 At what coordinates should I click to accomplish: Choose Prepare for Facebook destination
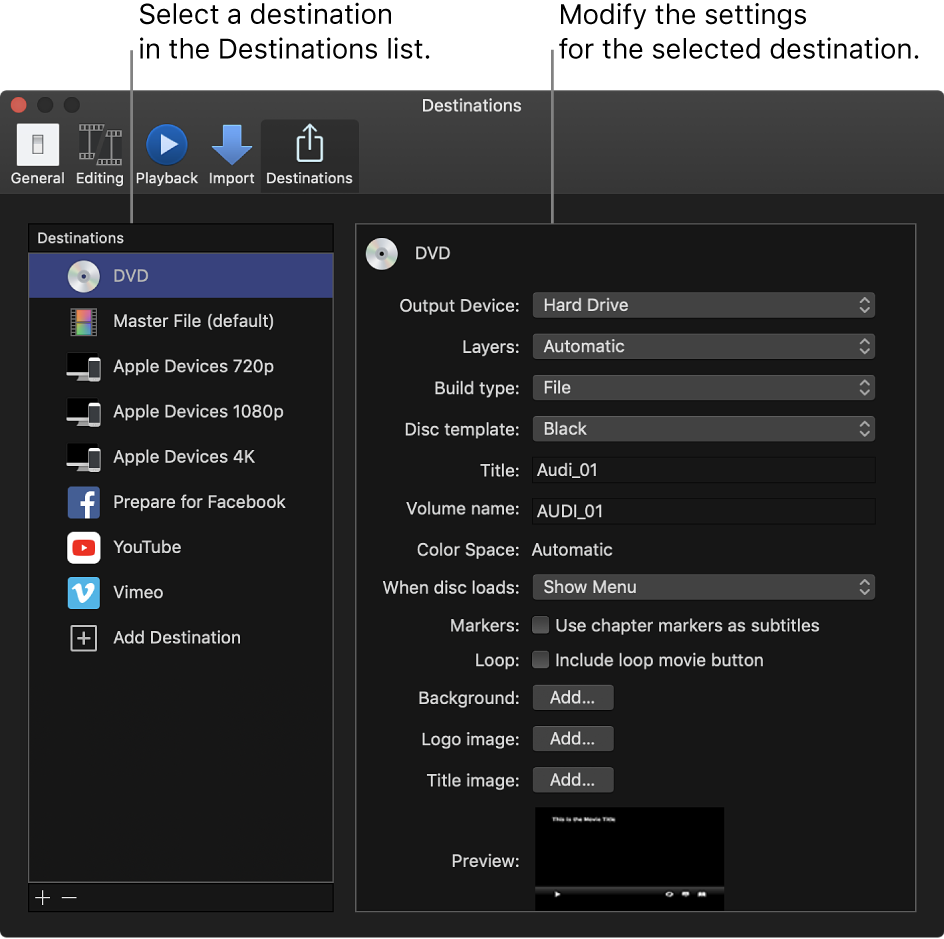tap(199, 502)
